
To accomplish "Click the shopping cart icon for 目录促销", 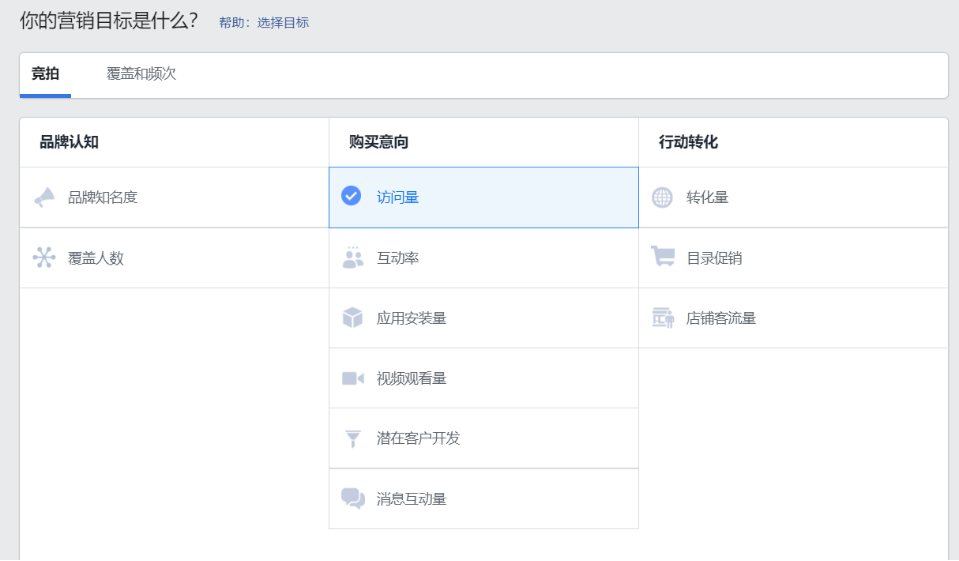I will (x=663, y=256).
